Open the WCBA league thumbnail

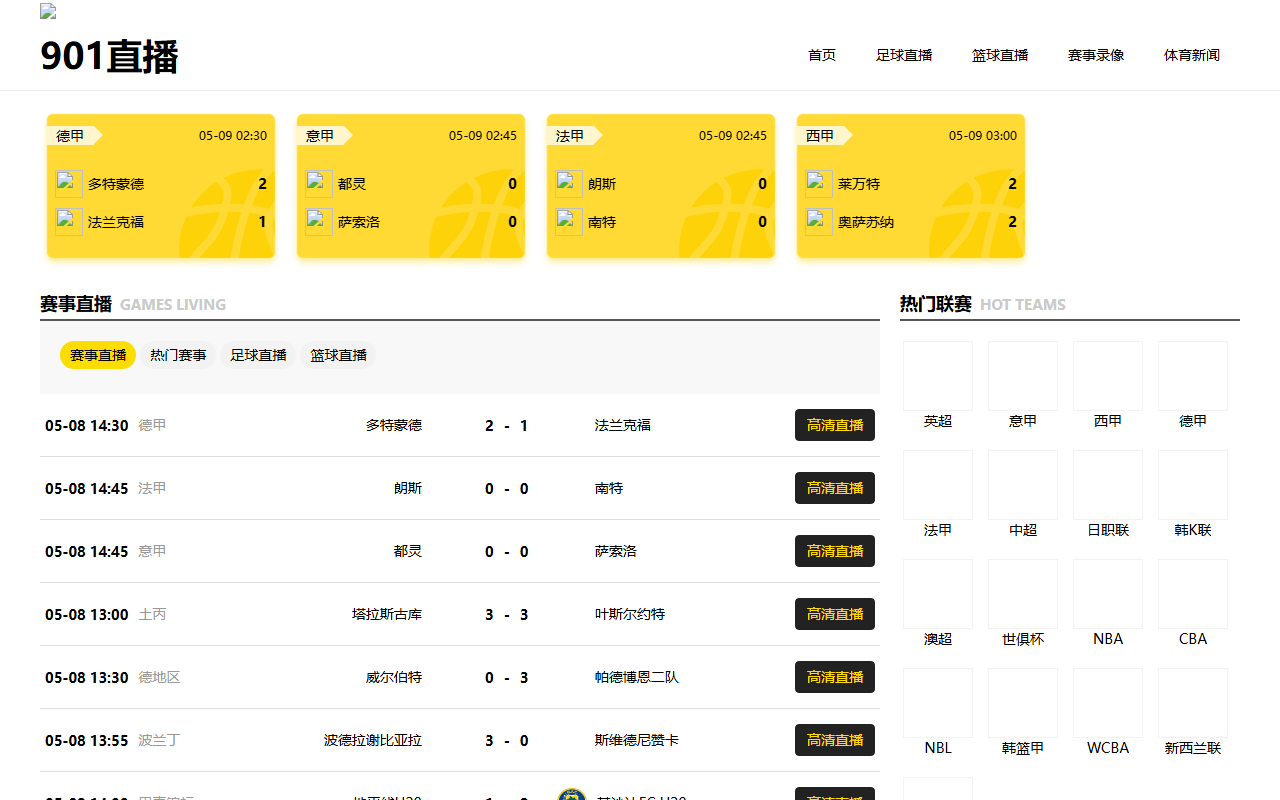click(x=1108, y=703)
